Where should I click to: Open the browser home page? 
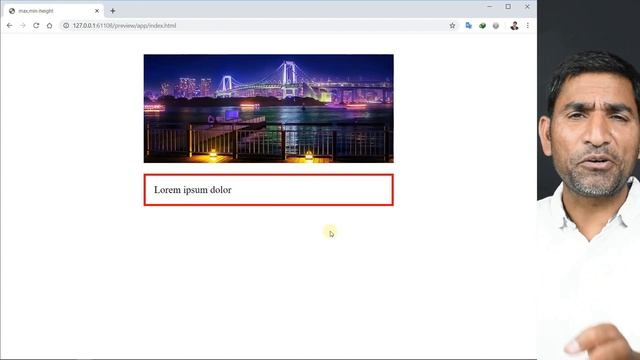pyautogui.click(x=49, y=25)
